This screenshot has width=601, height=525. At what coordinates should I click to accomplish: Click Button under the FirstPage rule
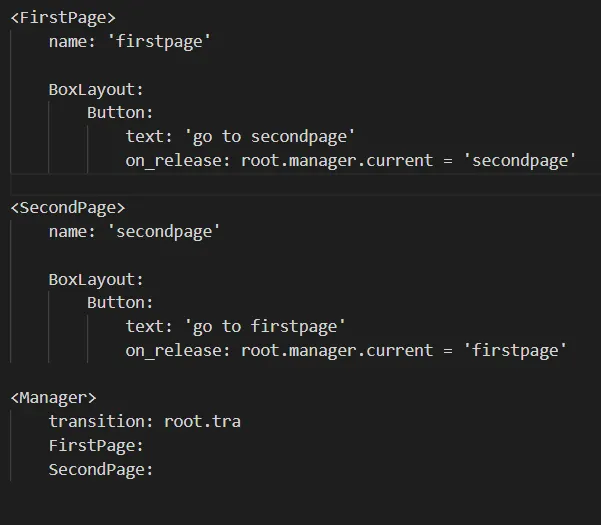(x=120, y=113)
